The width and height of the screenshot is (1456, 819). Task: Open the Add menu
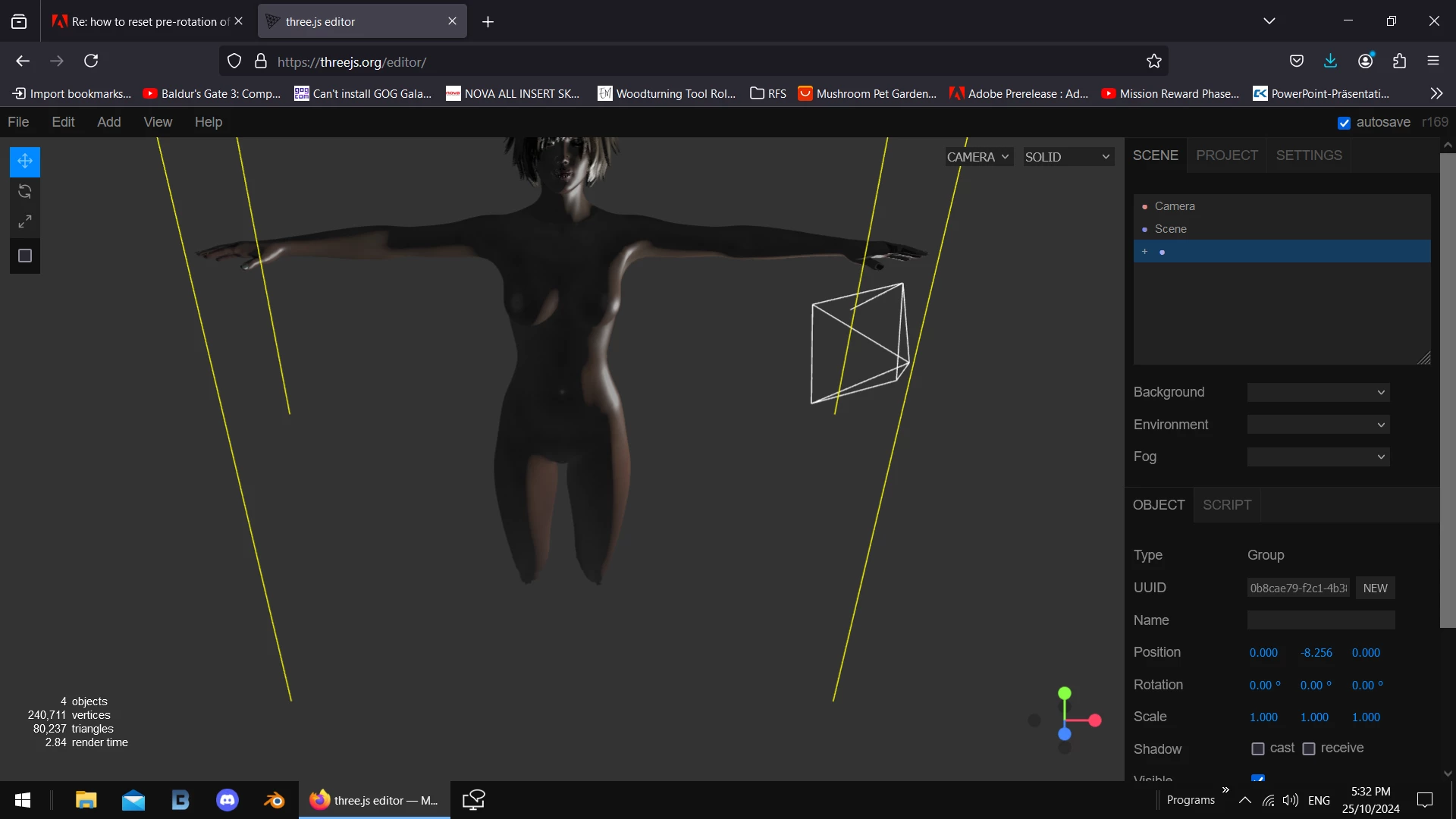click(108, 122)
